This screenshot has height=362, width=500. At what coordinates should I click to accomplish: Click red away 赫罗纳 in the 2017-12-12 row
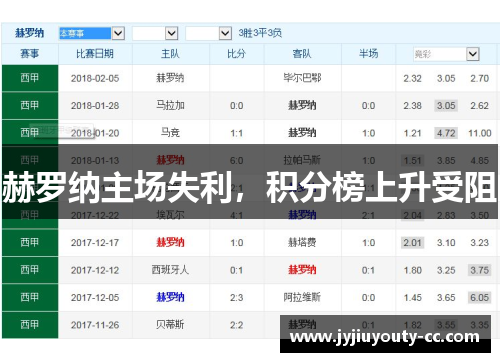302,270
